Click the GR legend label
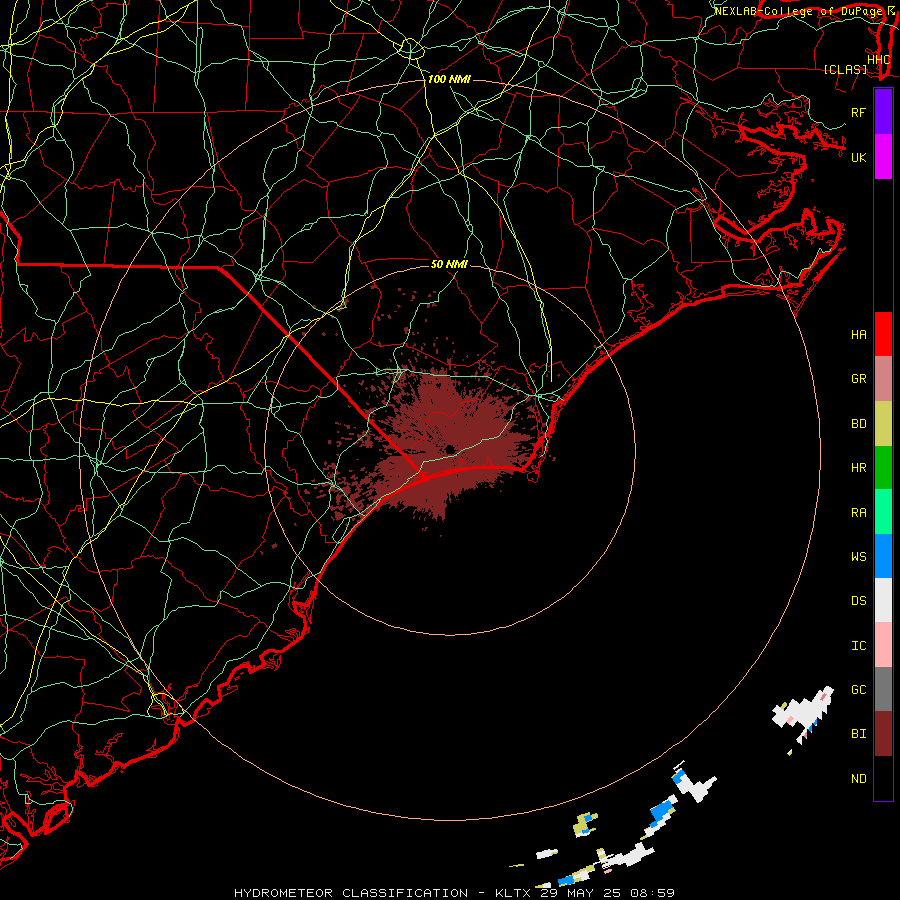Image resolution: width=900 pixels, height=900 pixels. click(858, 379)
